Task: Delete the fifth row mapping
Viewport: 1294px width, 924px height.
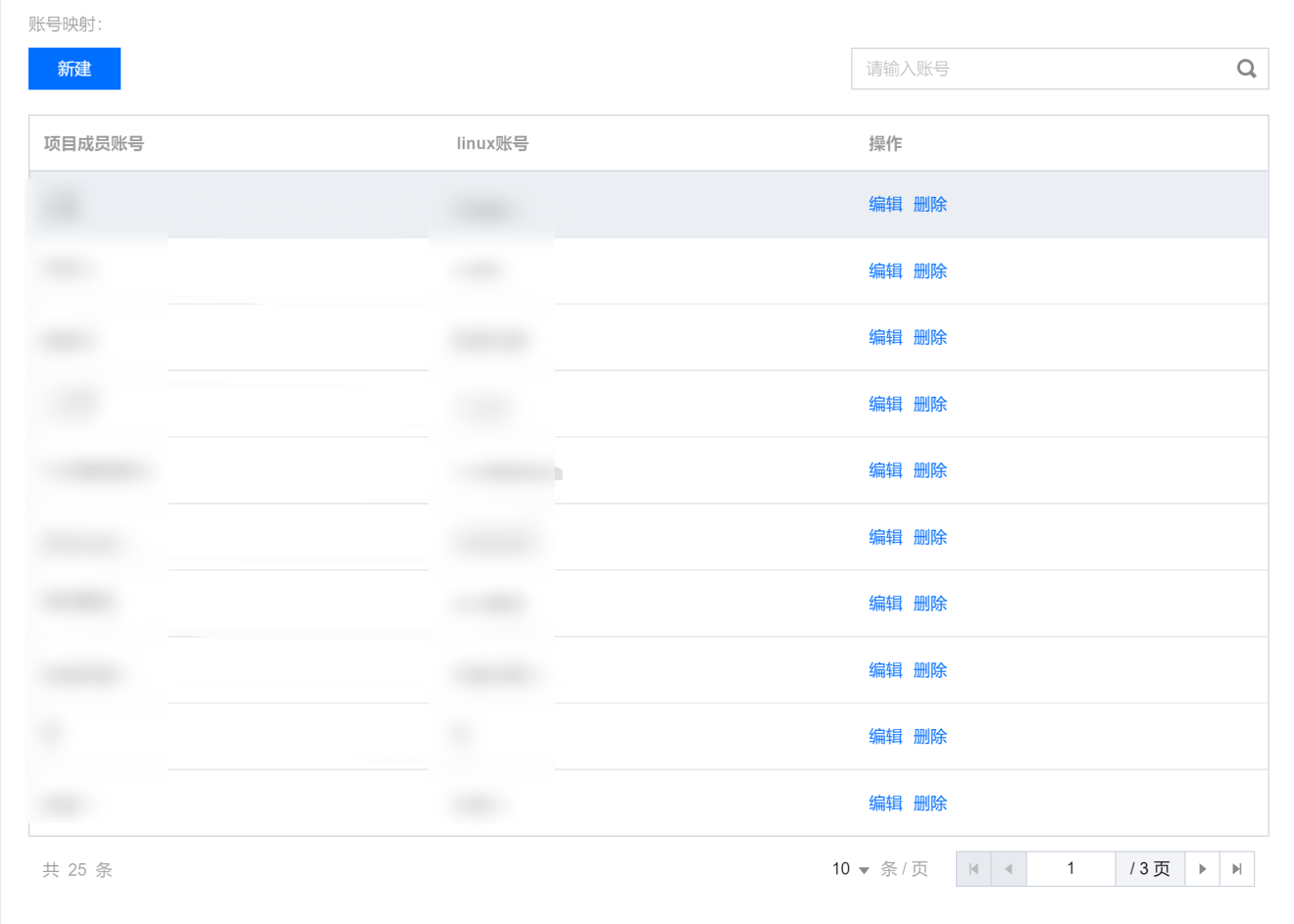Action: 930,470
